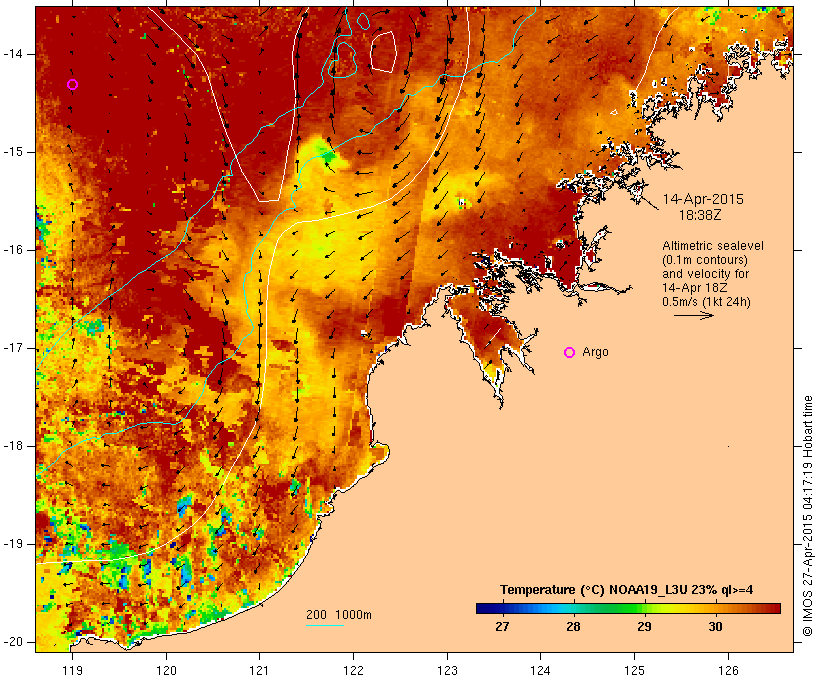The image size is (820, 680).
Task: Click longitude axis label '126'
Action: (x=728, y=670)
